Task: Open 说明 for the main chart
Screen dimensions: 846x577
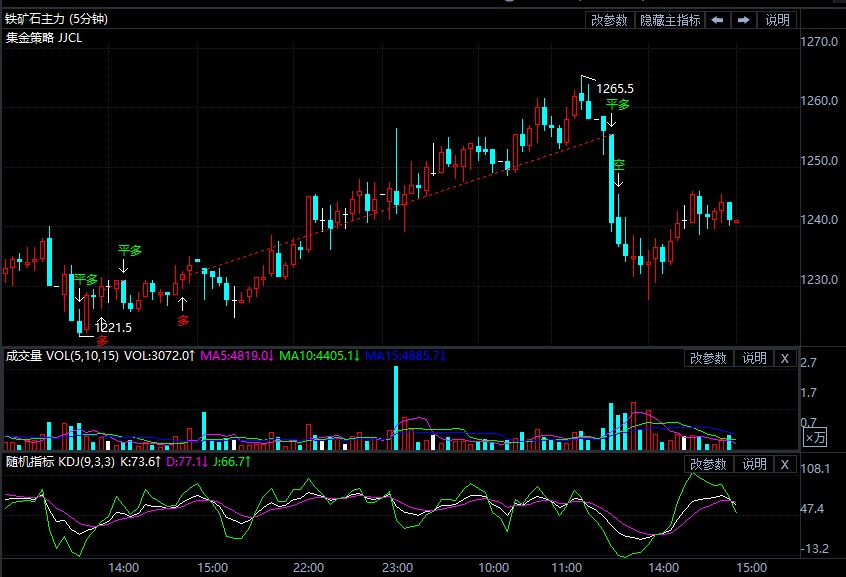Action: pos(777,20)
